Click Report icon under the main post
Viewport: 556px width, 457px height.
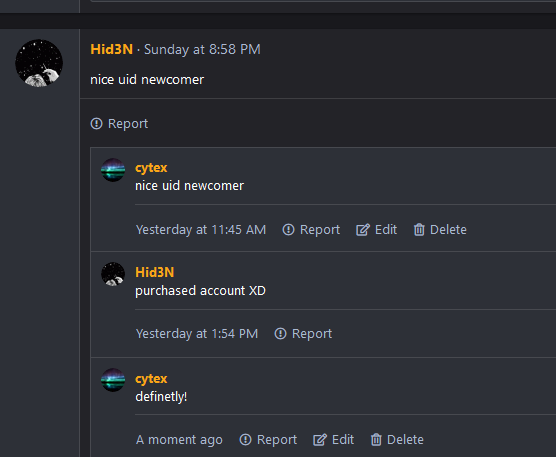click(x=96, y=124)
